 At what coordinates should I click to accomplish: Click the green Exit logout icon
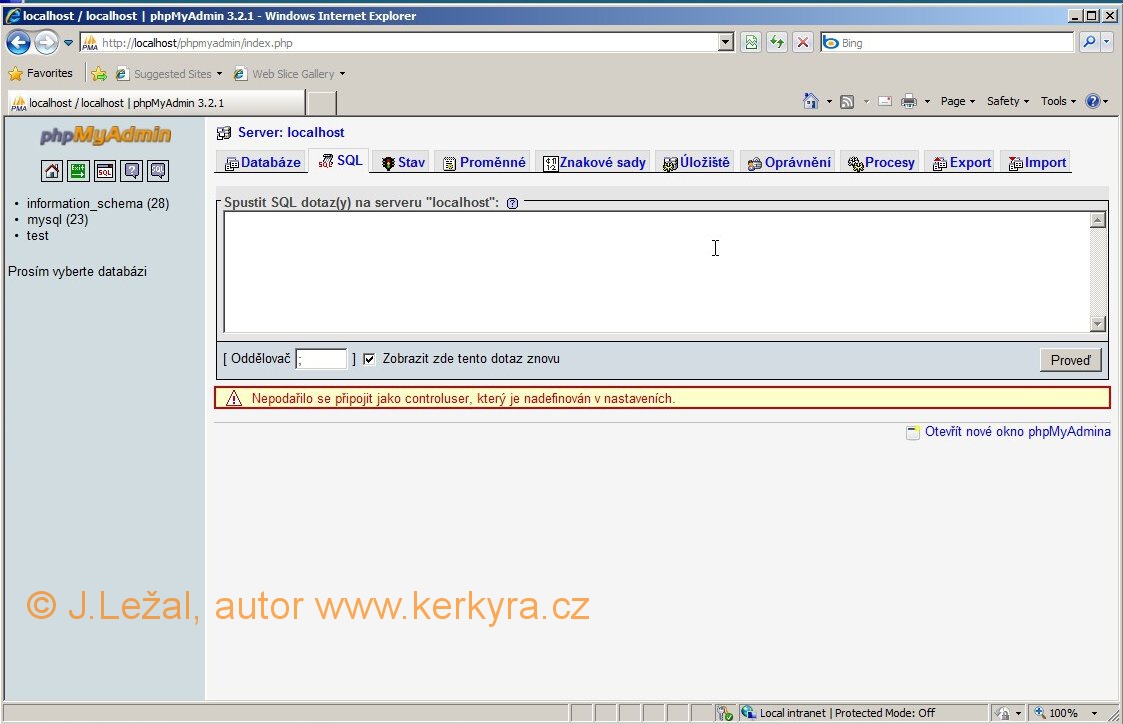(78, 171)
